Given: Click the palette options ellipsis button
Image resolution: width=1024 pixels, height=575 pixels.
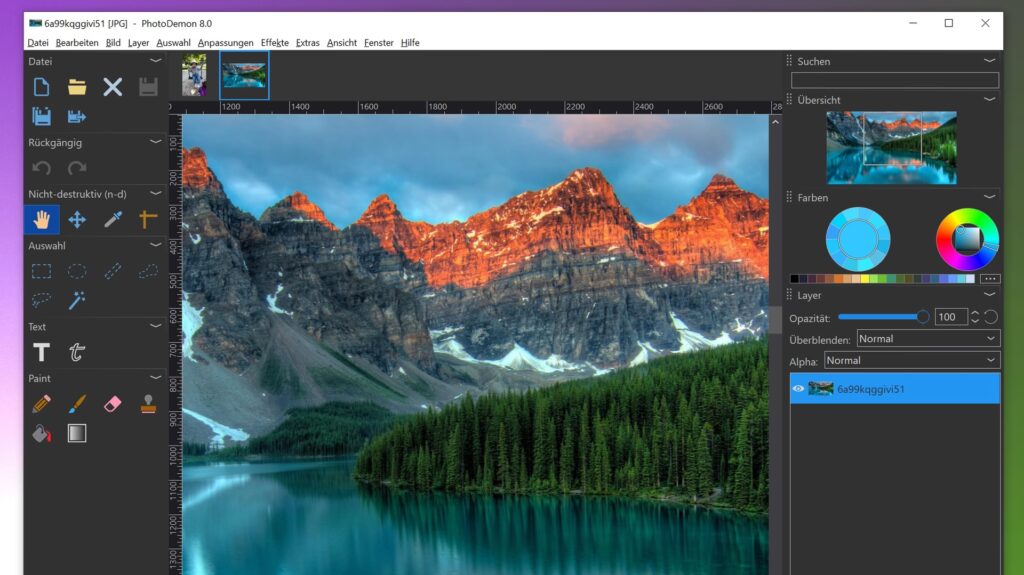Looking at the screenshot, I should pyautogui.click(x=990, y=279).
